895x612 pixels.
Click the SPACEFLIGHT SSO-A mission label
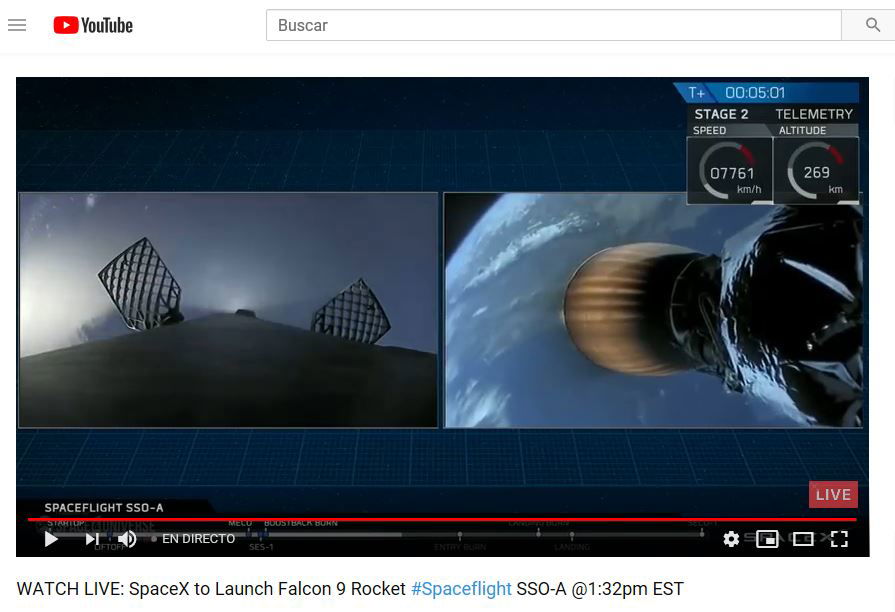pos(104,508)
